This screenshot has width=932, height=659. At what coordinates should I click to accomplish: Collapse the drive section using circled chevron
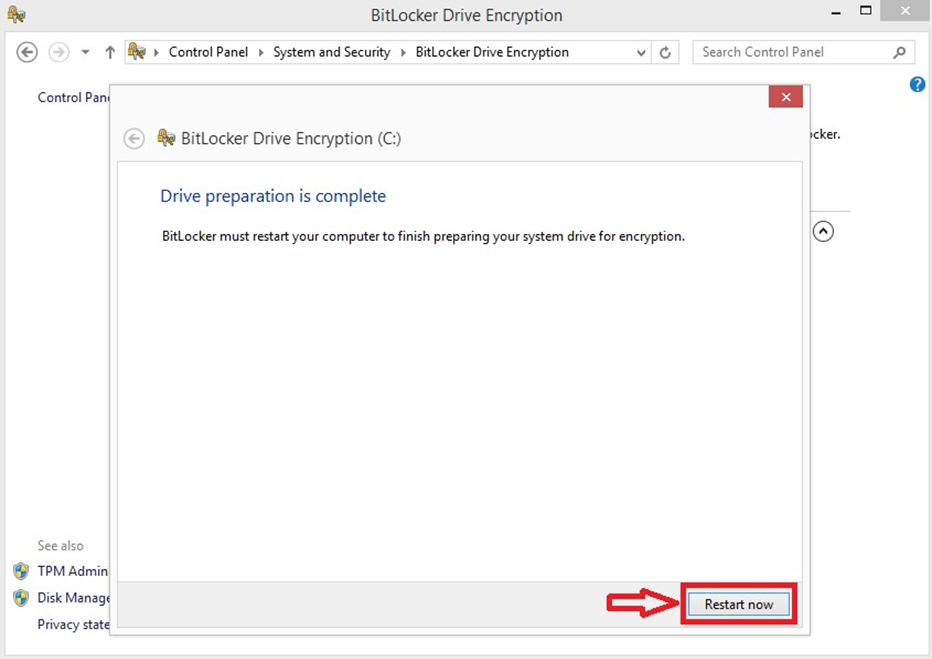(x=822, y=231)
